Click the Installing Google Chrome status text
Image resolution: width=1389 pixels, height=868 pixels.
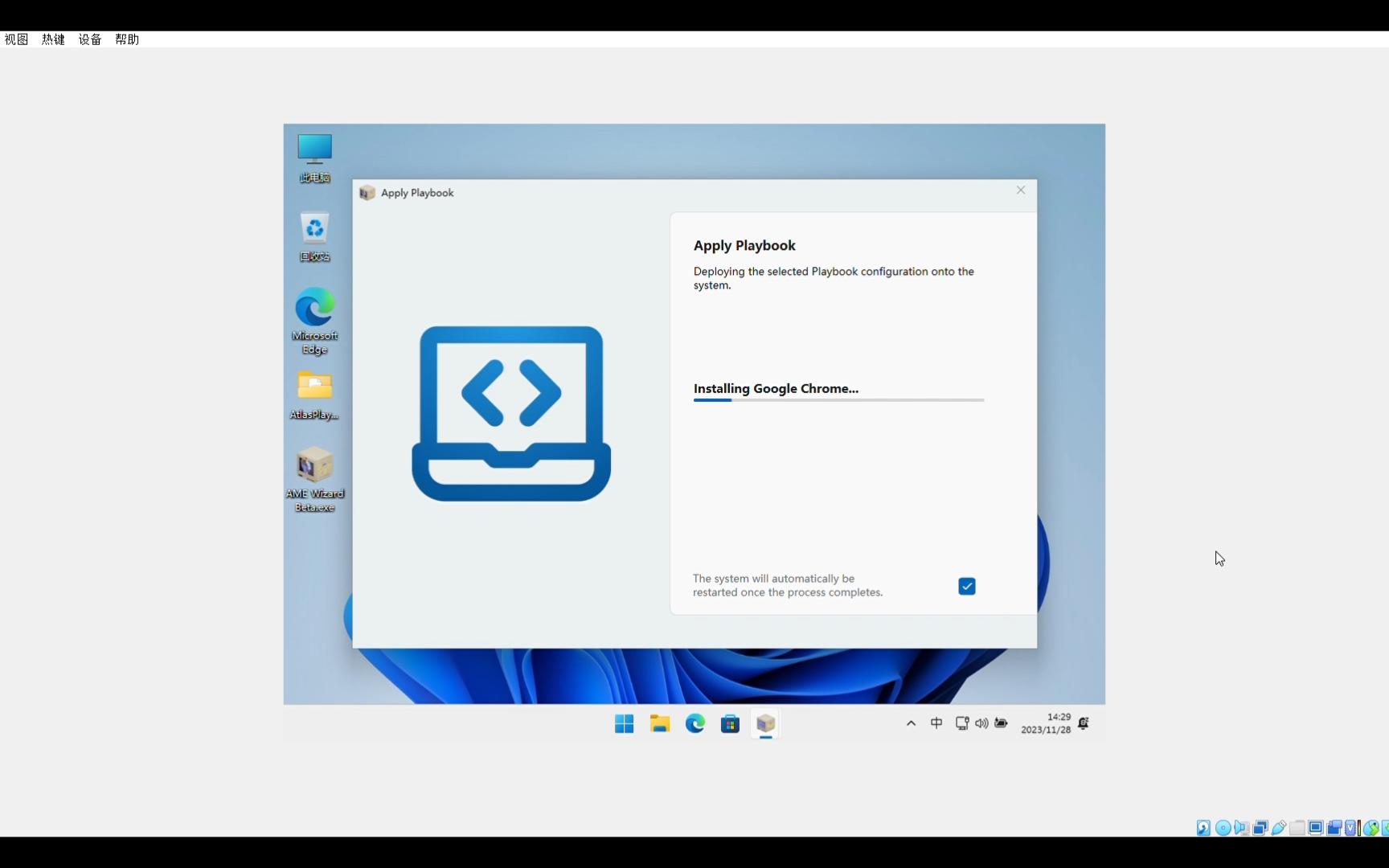click(x=776, y=388)
